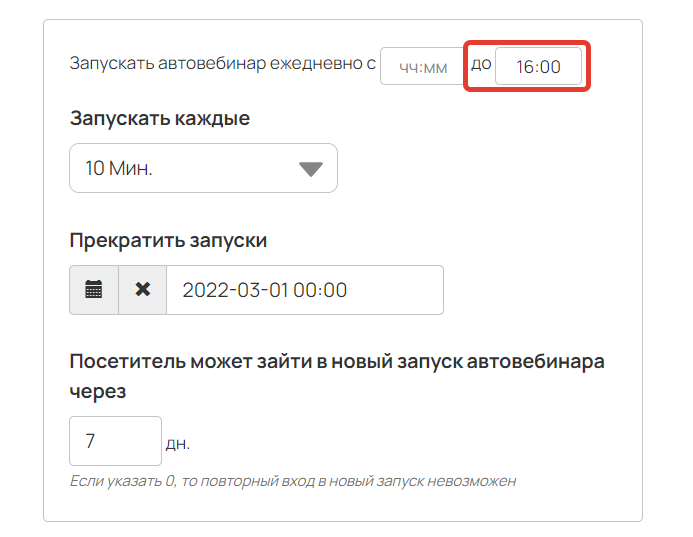Open calendar picker for stop date
693x537 pixels.
tap(94, 290)
